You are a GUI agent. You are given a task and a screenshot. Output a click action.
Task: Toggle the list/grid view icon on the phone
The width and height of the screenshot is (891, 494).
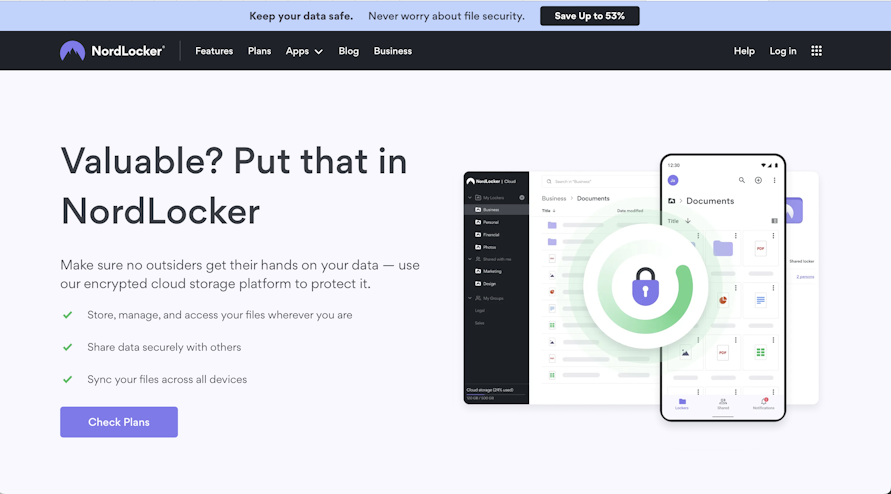(x=774, y=221)
